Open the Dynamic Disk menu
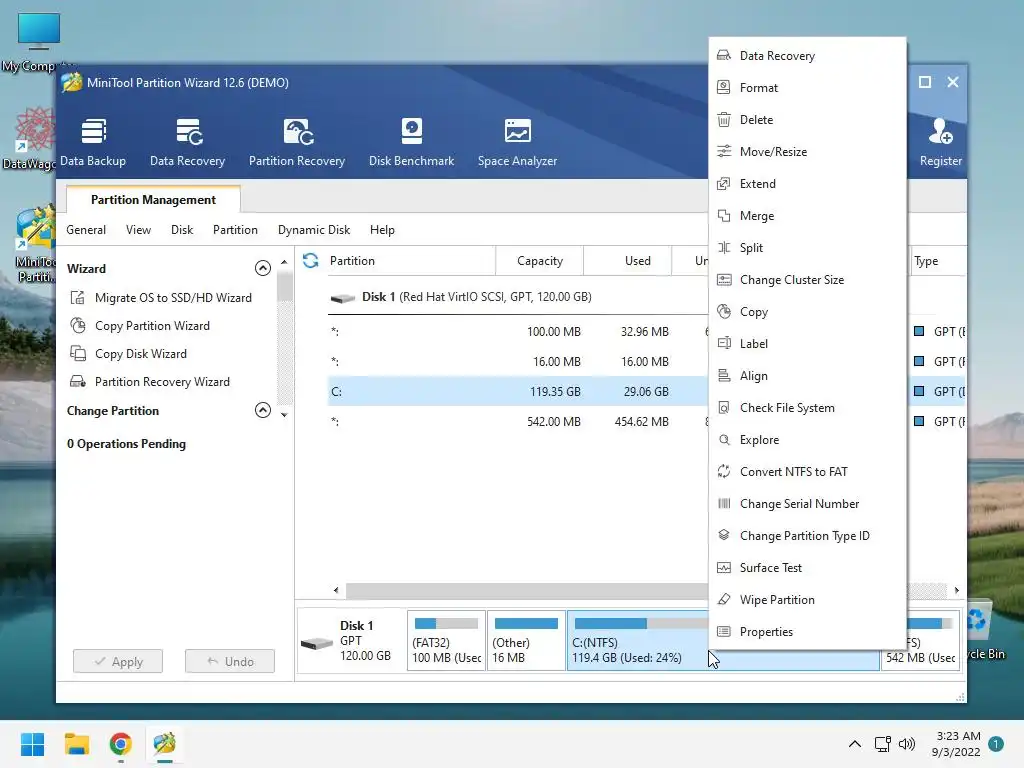The image size is (1024, 768). 314,230
